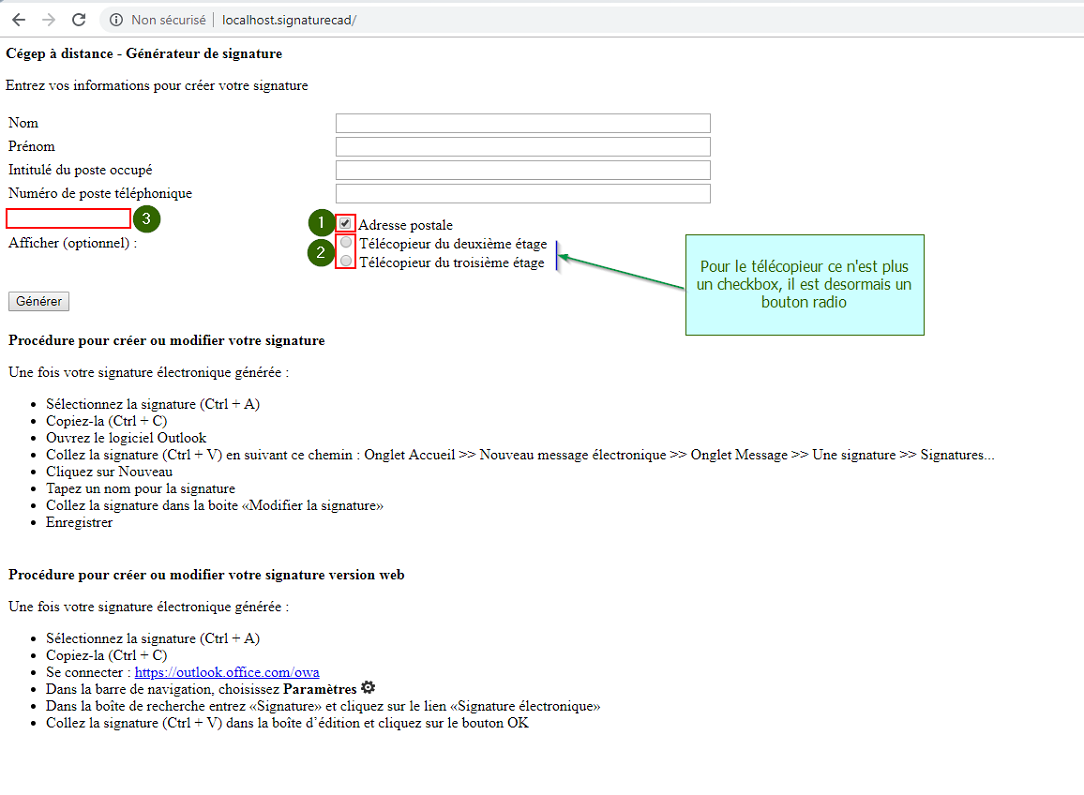Reload the page with the refresh icon
The height and width of the screenshot is (795, 1084).
[79, 20]
